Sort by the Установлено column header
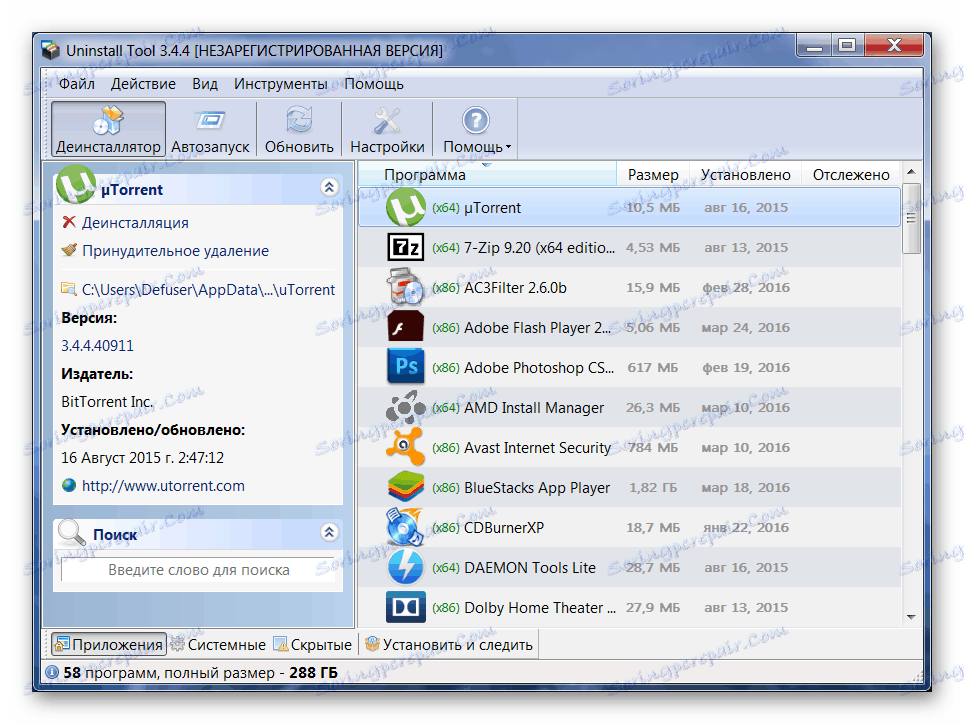 [745, 175]
